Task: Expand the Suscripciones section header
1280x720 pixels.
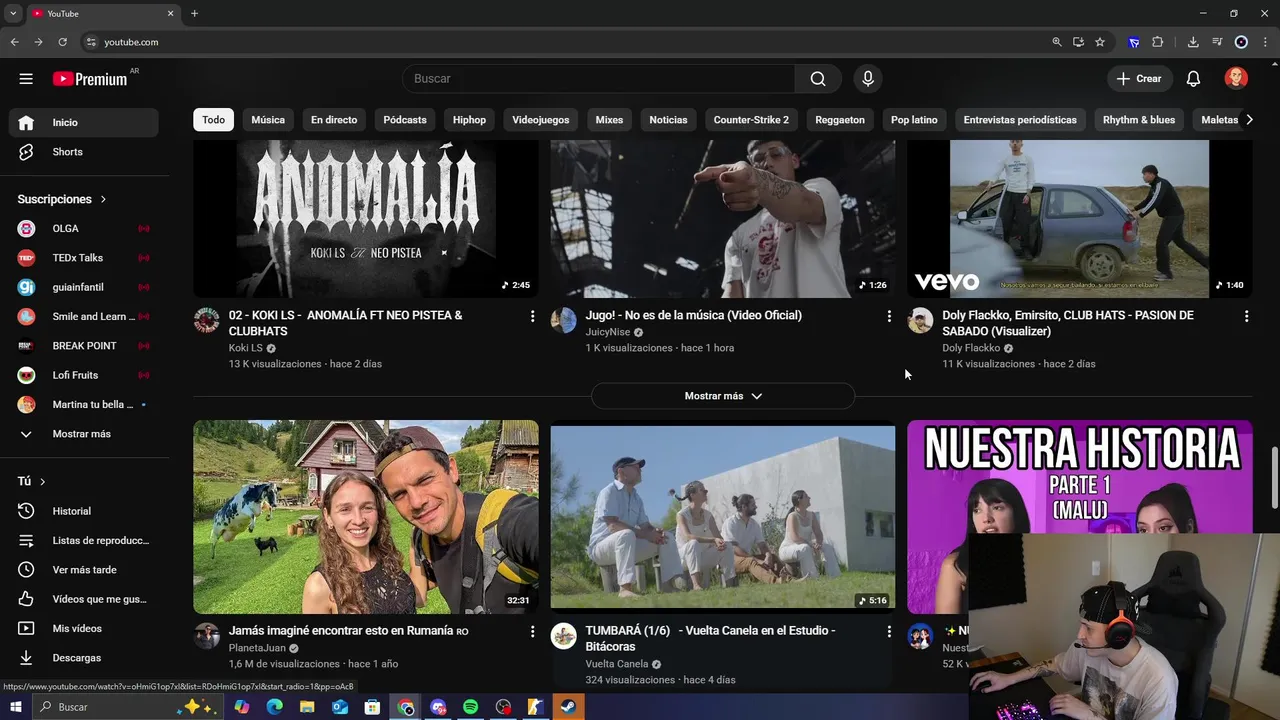Action: click(x=62, y=199)
